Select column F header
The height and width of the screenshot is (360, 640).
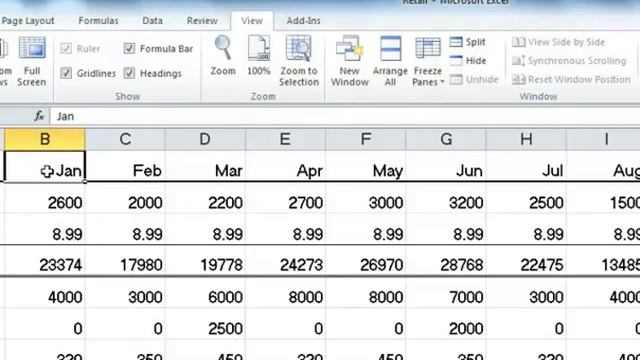pyautogui.click(x=366, y=139)
